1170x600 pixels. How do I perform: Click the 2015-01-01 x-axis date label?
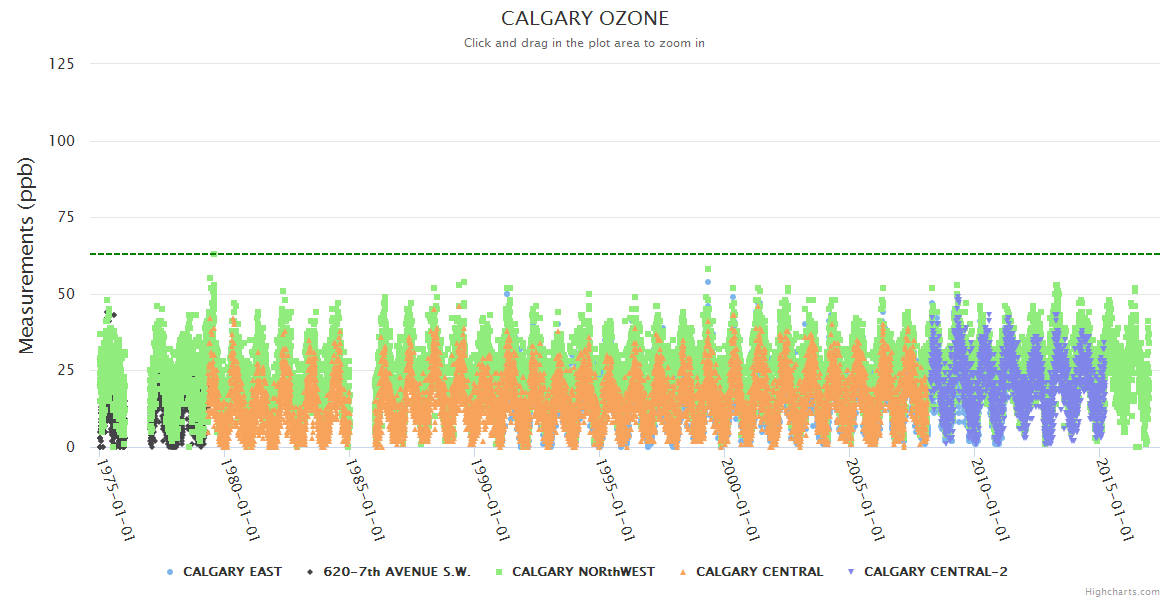click(1118, 500)
